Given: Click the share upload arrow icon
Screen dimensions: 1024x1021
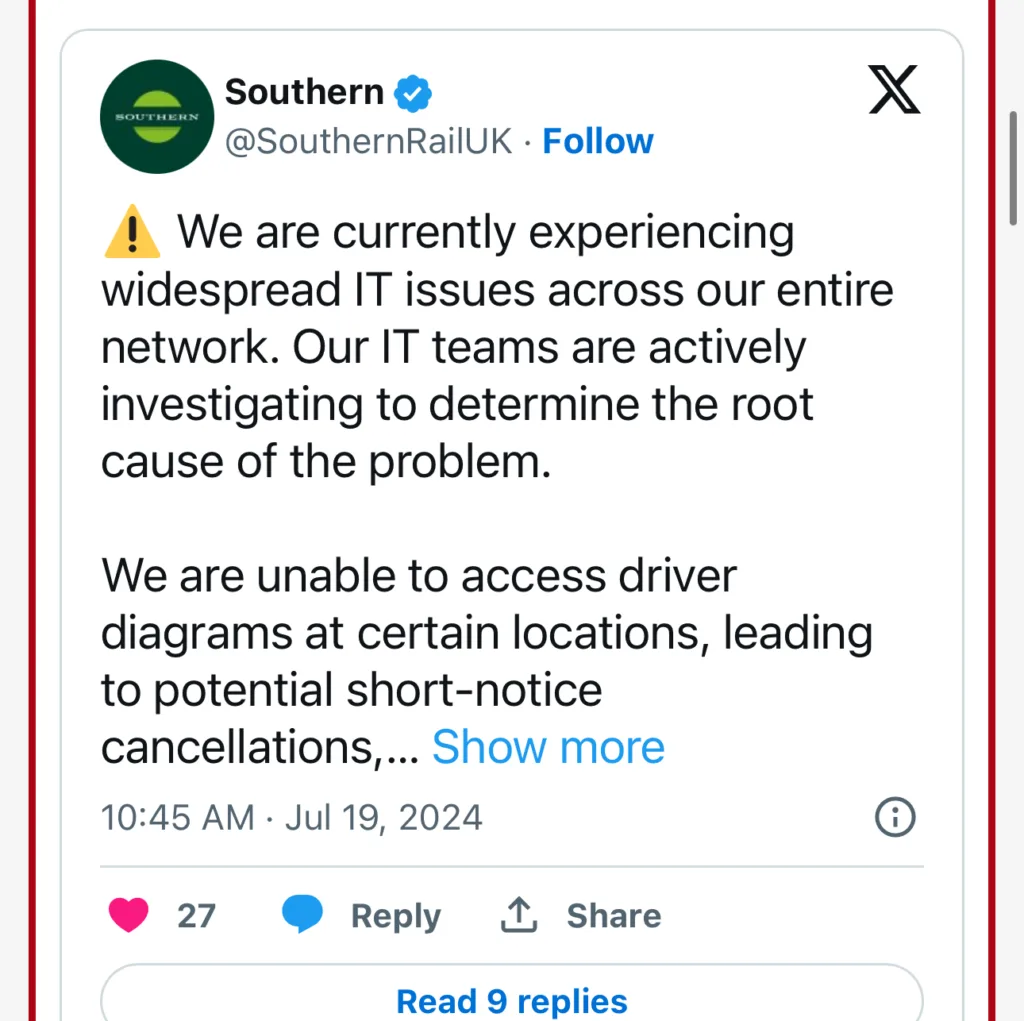Looking at the screenshot, I should 519,915.
